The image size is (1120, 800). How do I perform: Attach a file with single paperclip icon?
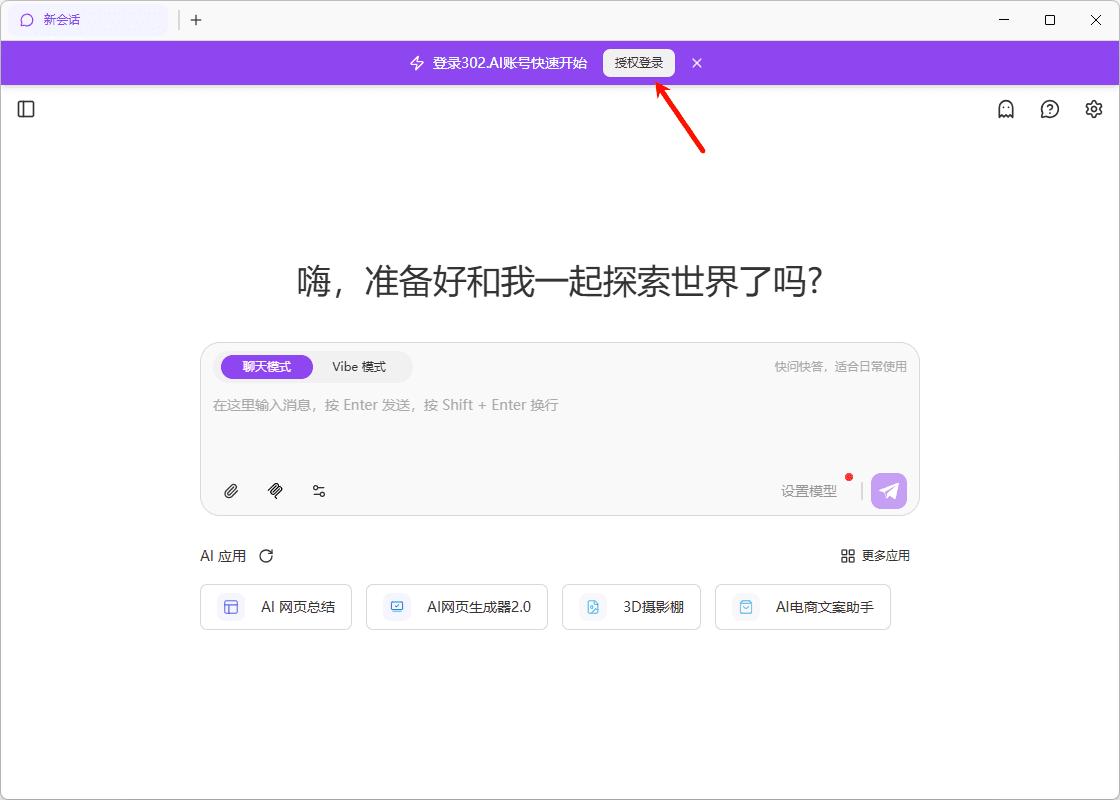(x=231, y=491)
